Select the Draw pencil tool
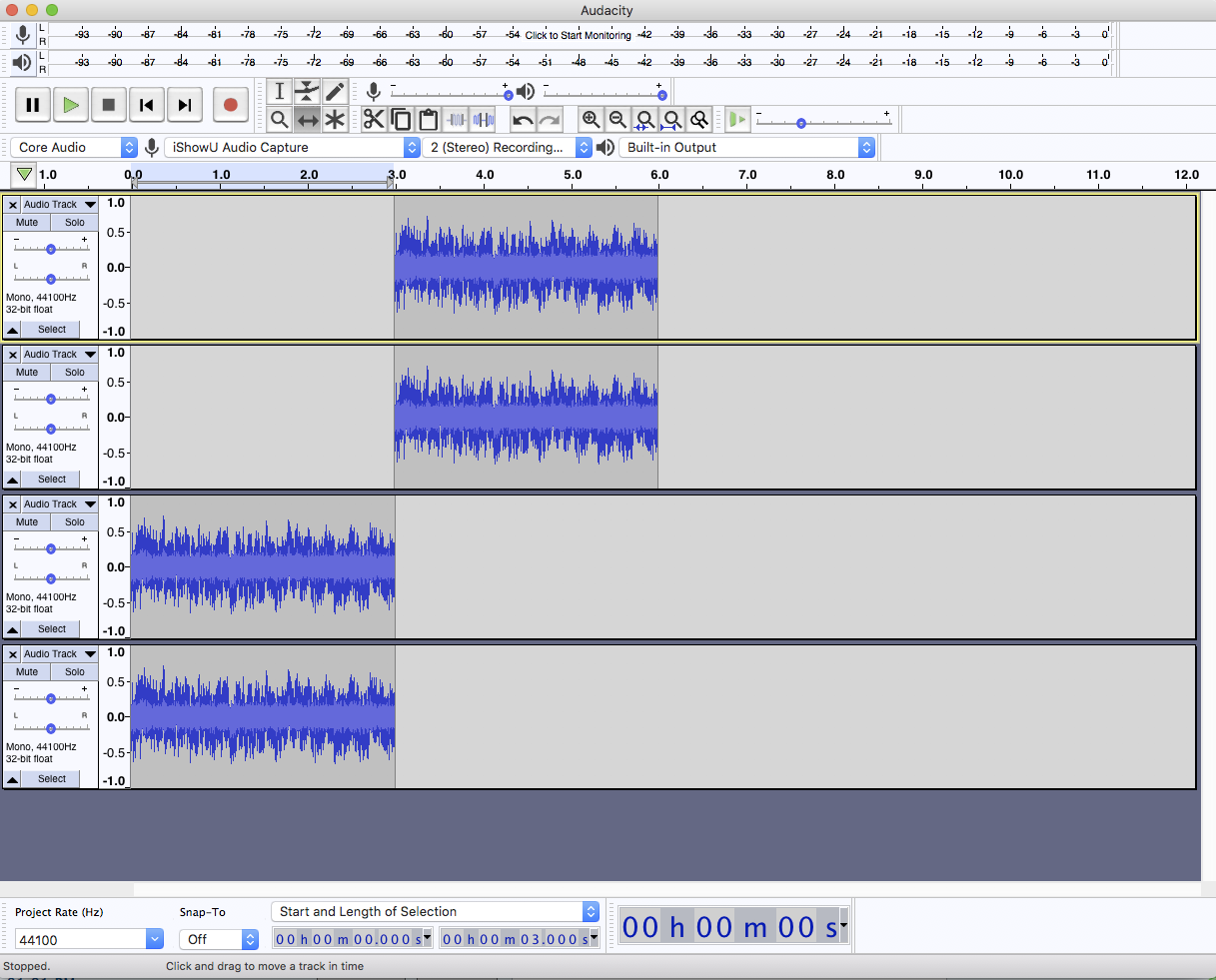The width and height of the screenshot is (1216, 980). [x=335, y=92]
